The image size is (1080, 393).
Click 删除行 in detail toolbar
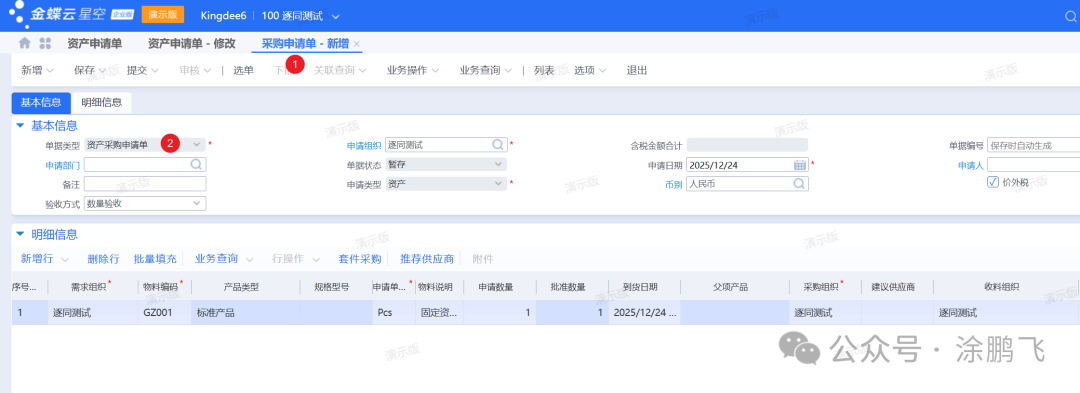coord(103,259)
